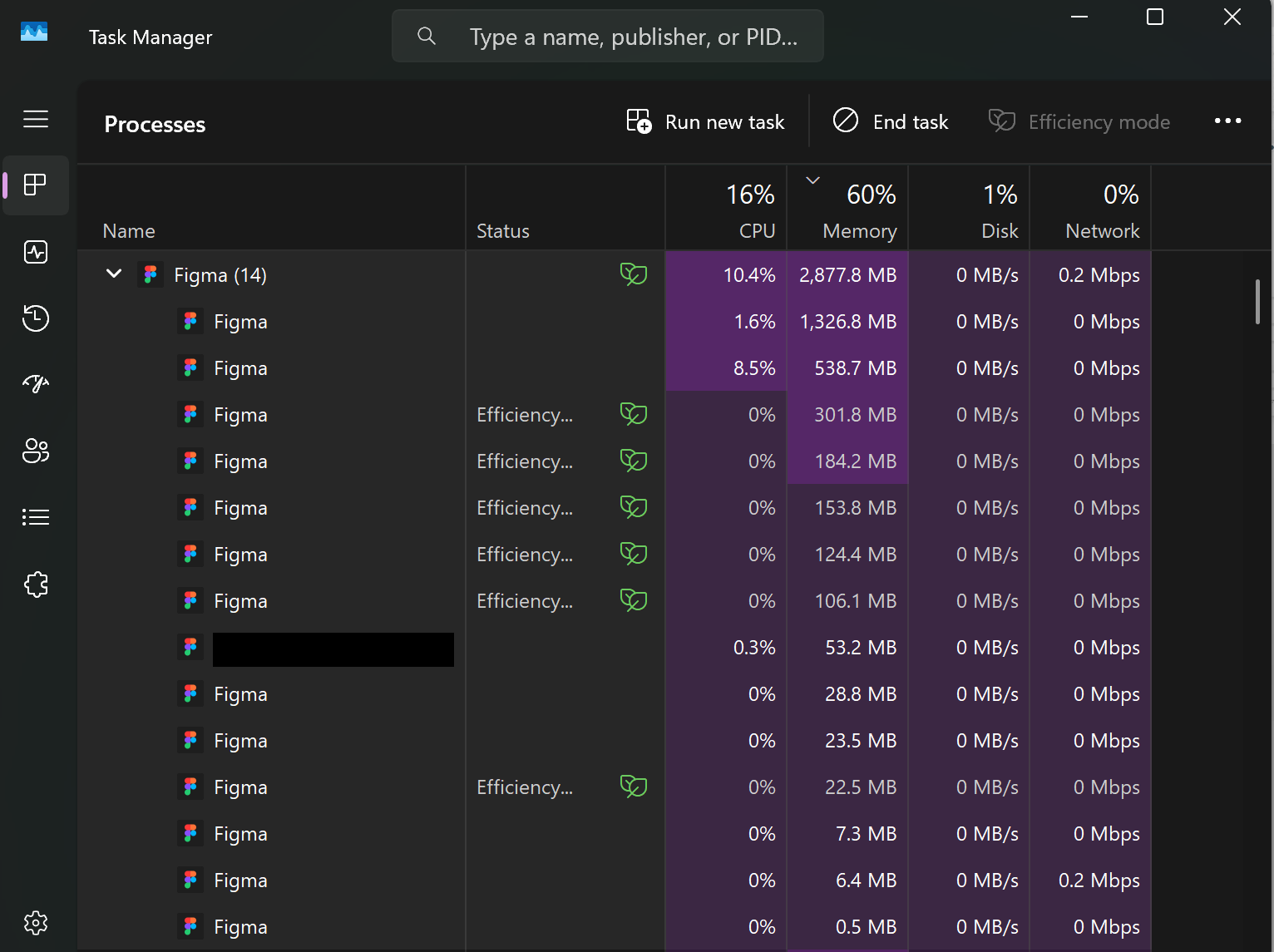Open the Users sidebar icon
The height and width of the screenshot is (952, 1274).
tap(36, 451)
